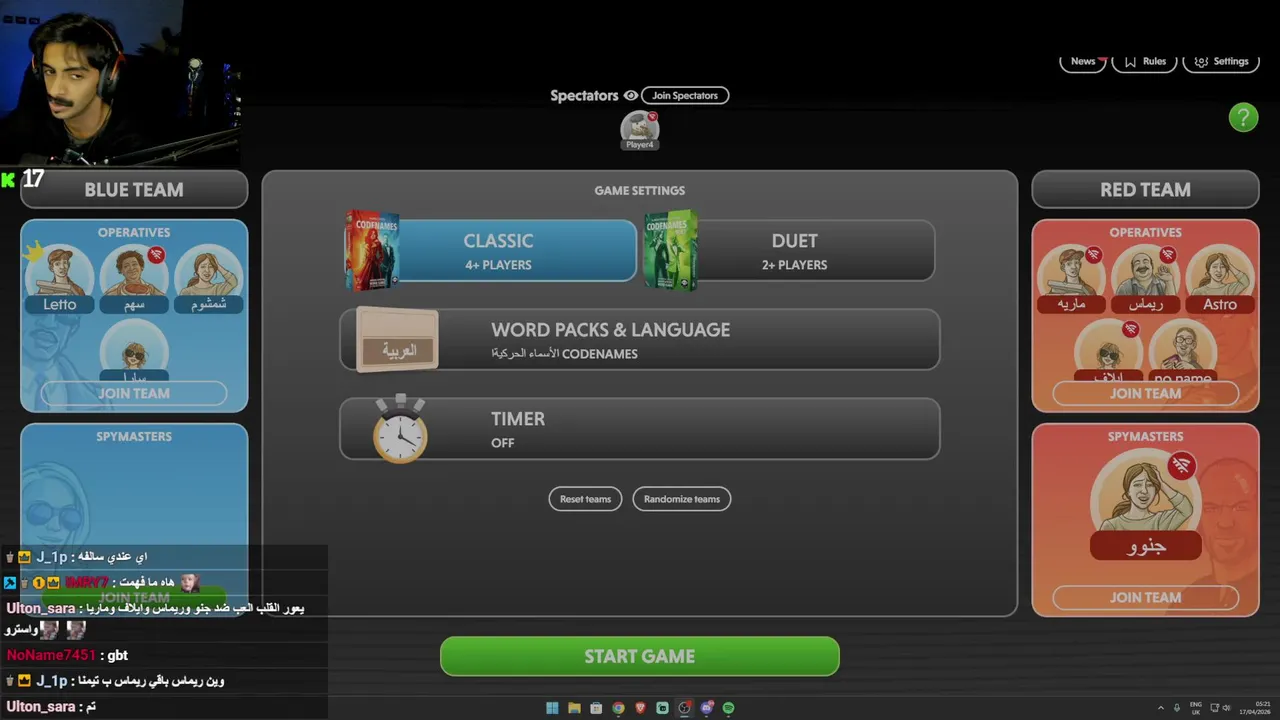Click Randomize teams
The image size is (1280, 720).
(x=682, y=499)
